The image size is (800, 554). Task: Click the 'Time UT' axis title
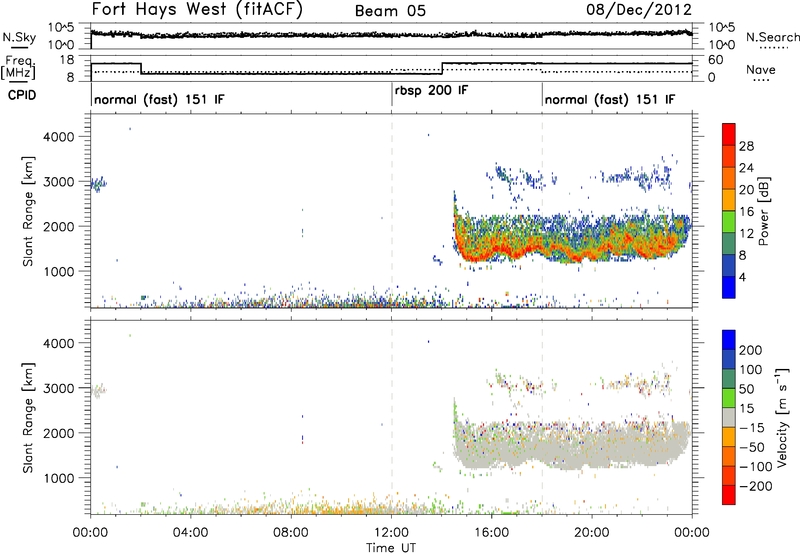coord(391,548)
